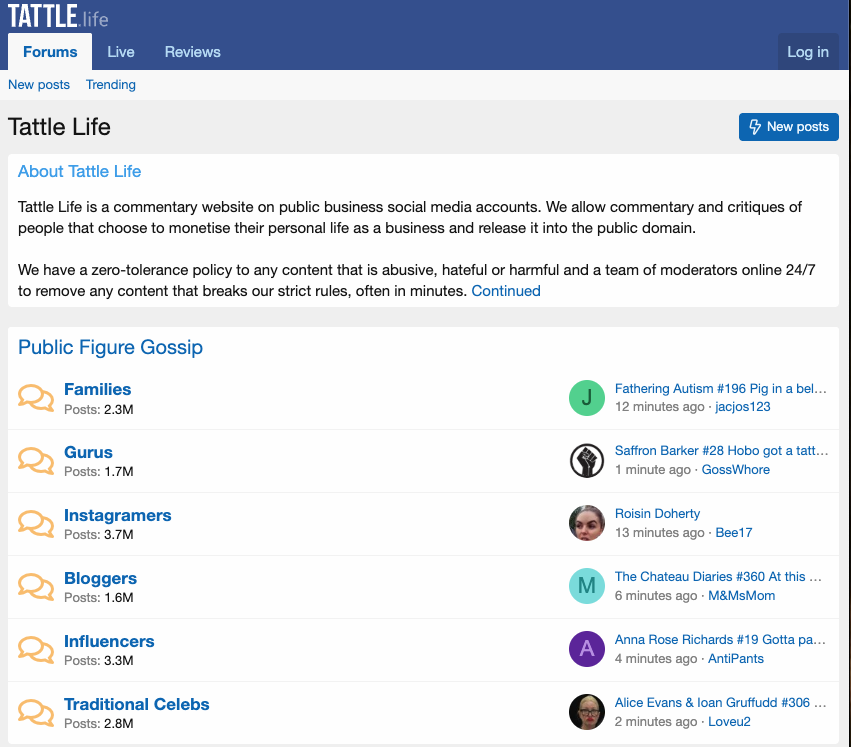This screenshot has height=747, width=851.
Task: View Bee17 user profile
Action: point(734,533)
